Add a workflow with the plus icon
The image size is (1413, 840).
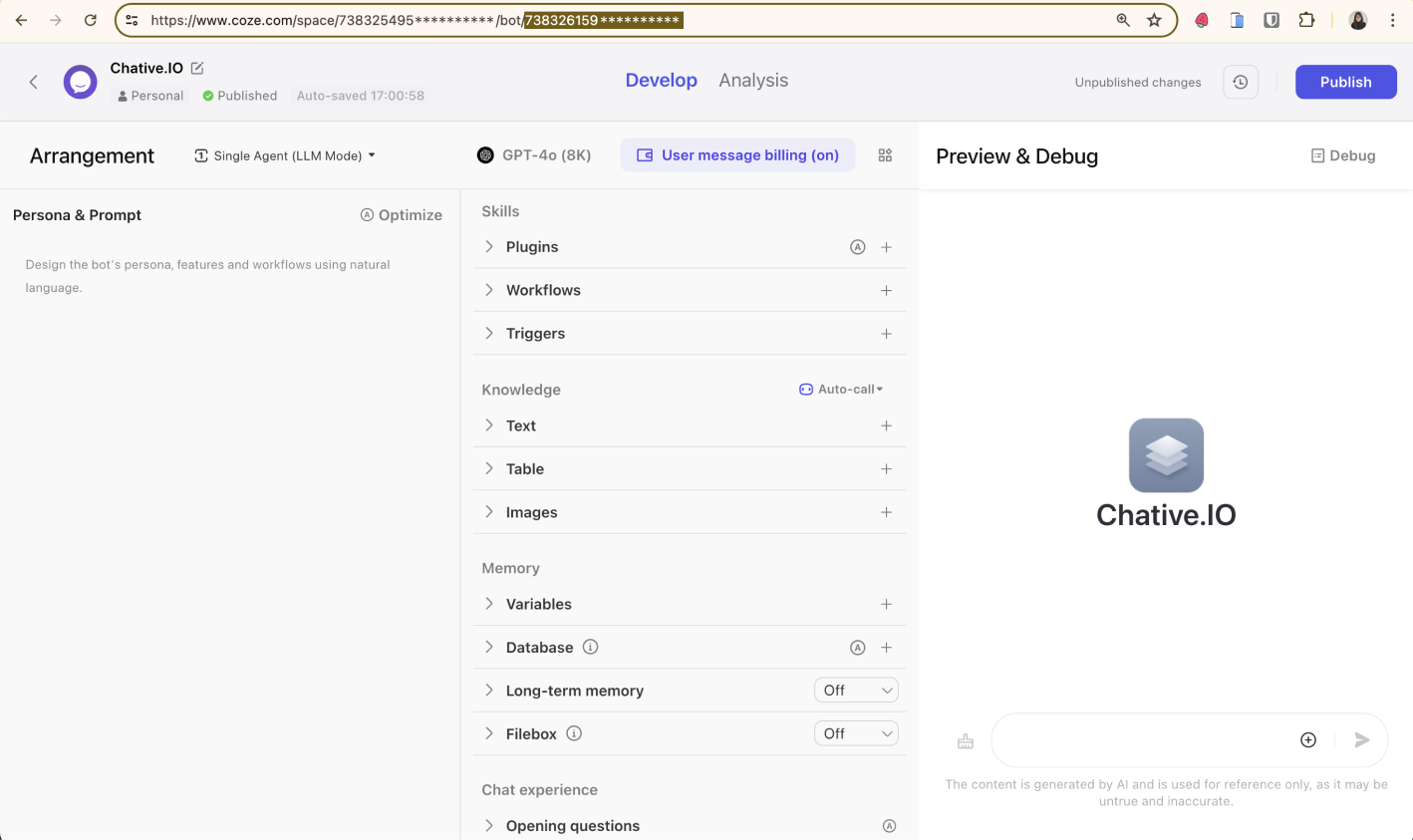pos(886,290)
